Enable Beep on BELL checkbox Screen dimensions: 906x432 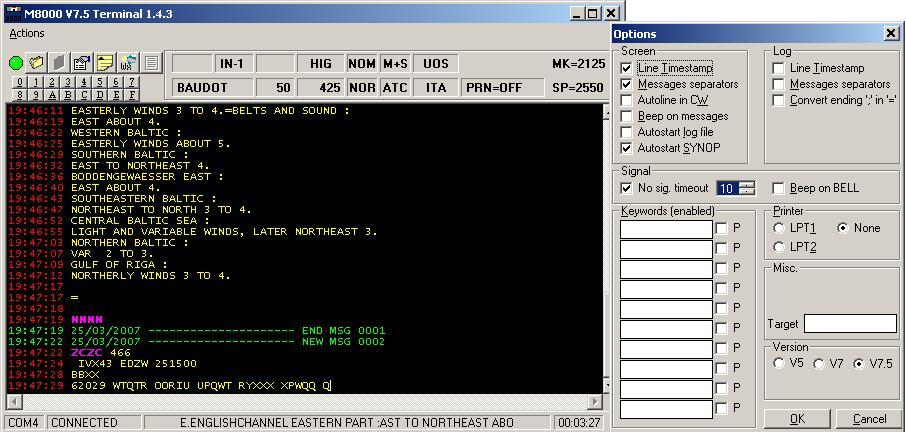[x=779, y=188]
